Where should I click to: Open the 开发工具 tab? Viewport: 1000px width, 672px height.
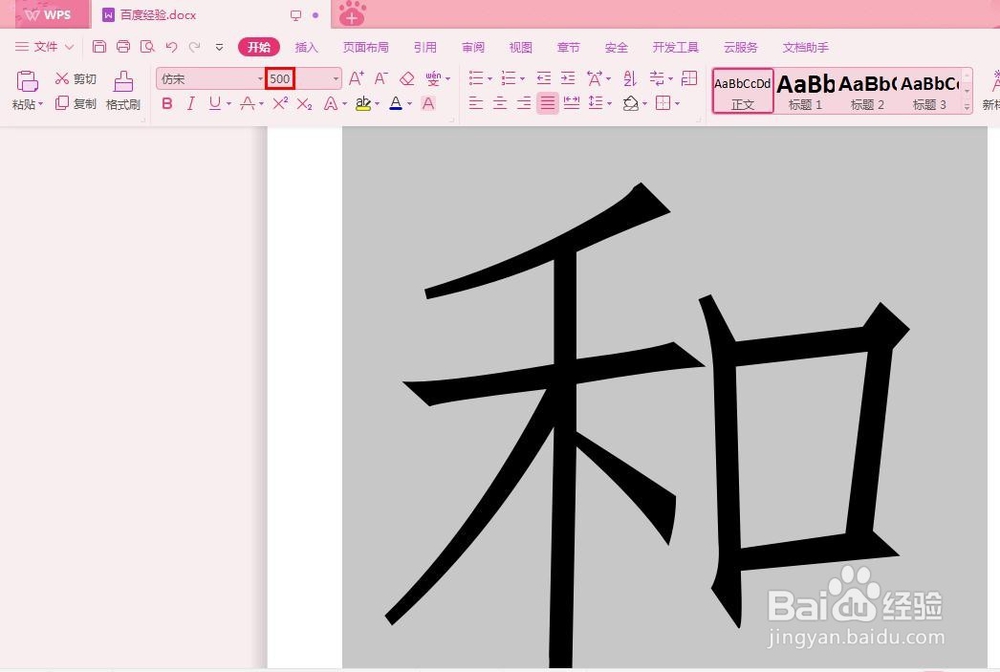675,47
